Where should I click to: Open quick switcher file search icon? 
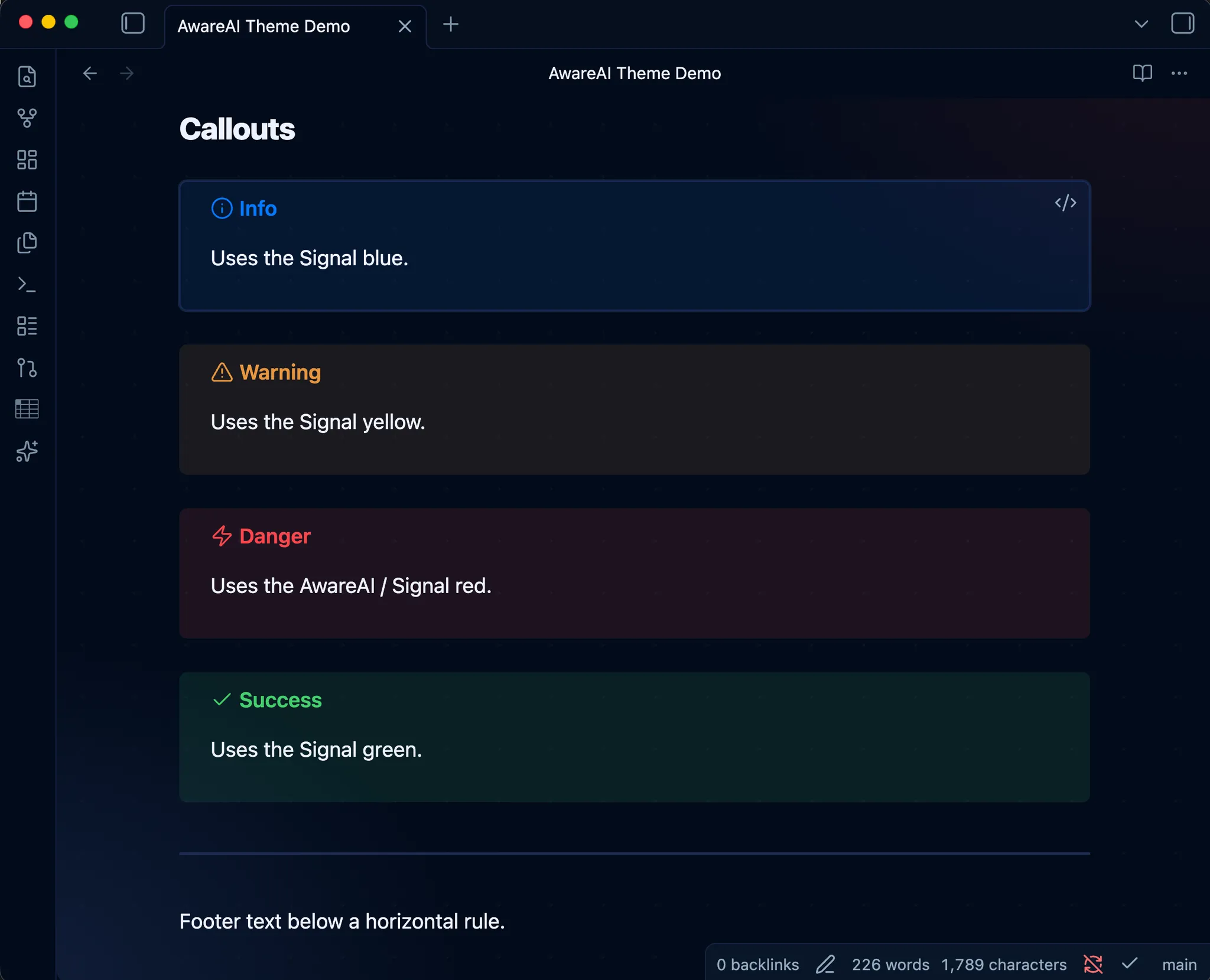(x=27, y=77)
